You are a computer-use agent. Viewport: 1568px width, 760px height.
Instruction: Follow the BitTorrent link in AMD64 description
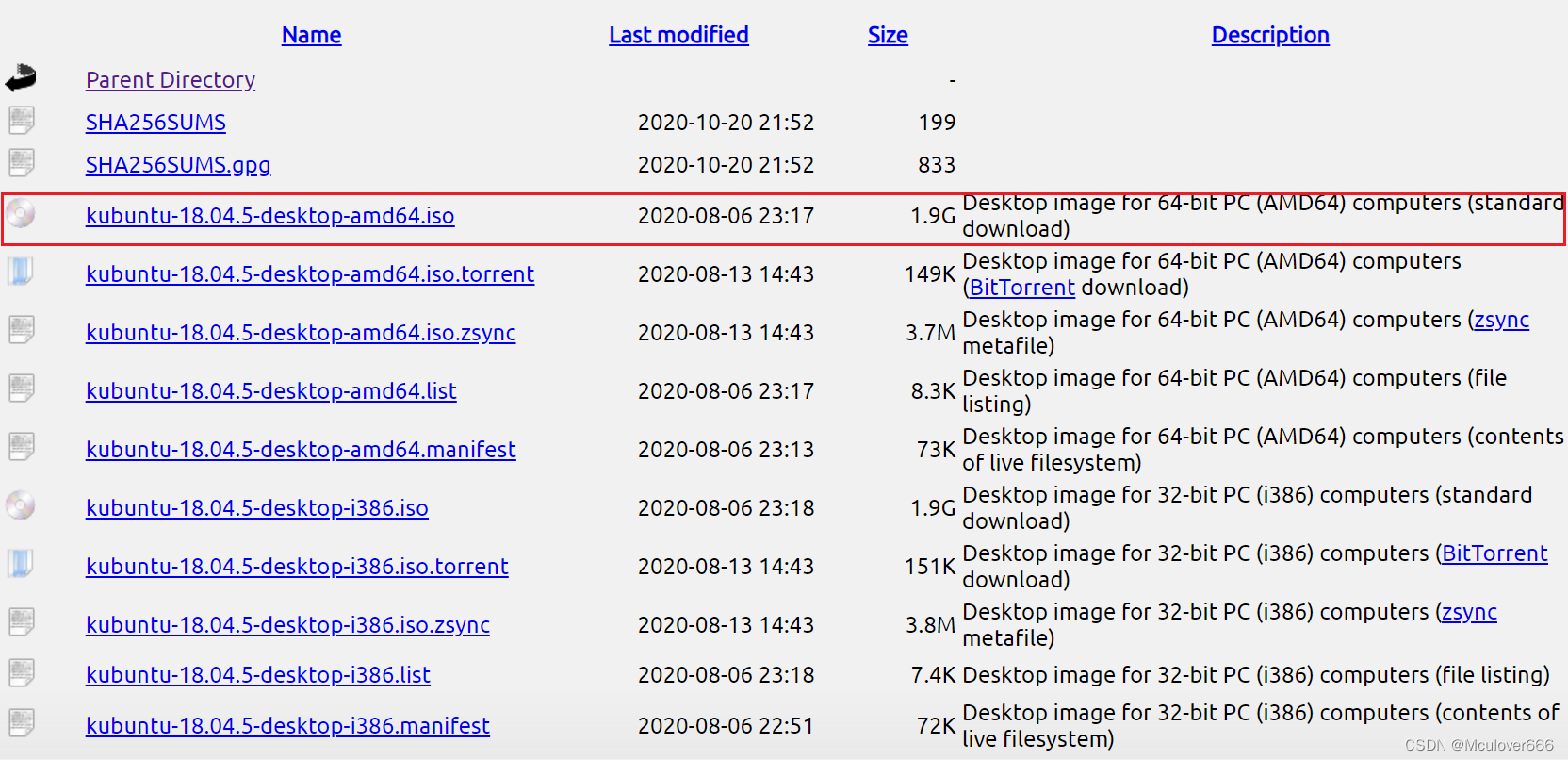click(1022, 288)
